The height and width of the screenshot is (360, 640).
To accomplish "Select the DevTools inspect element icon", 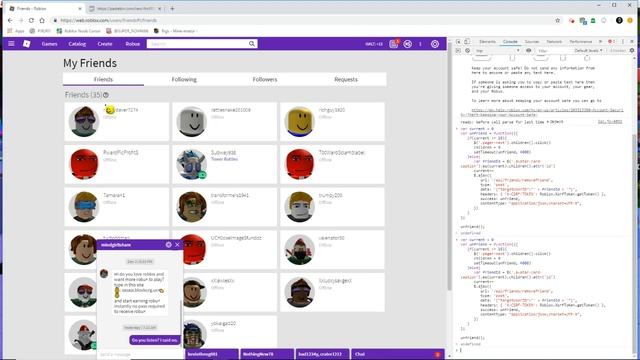I will pos(458,42).
